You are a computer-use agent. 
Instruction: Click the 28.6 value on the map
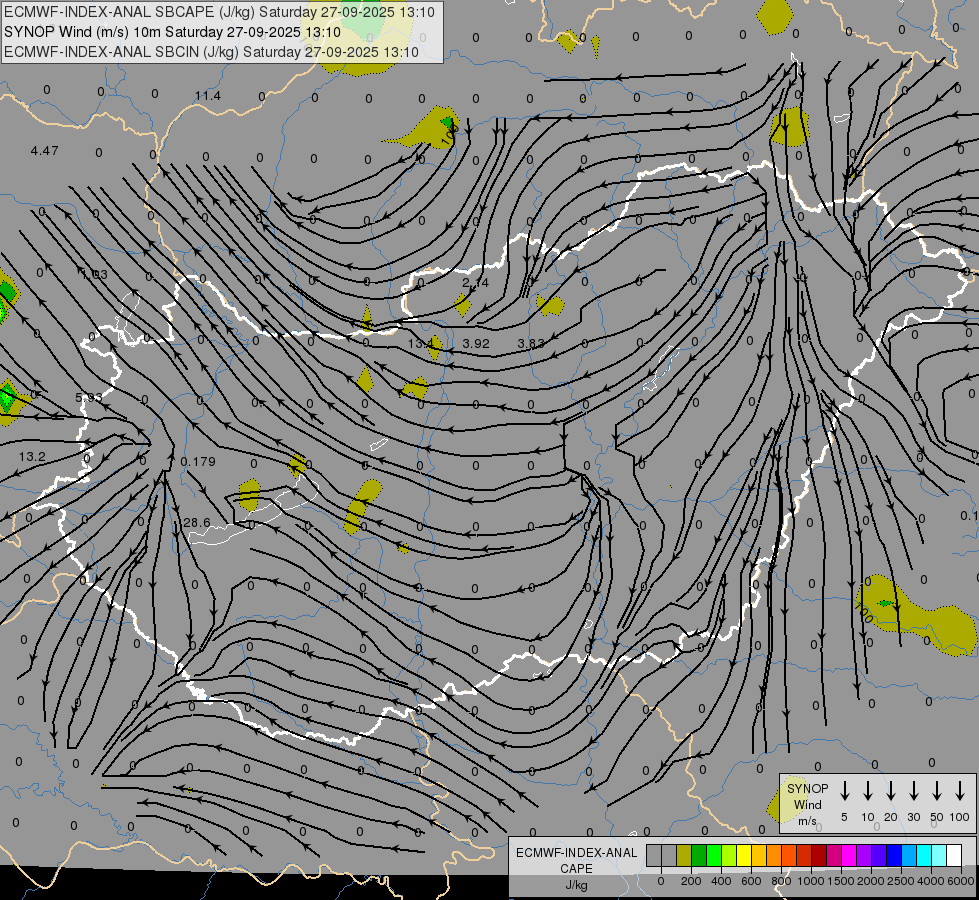[x=197, y=522]
